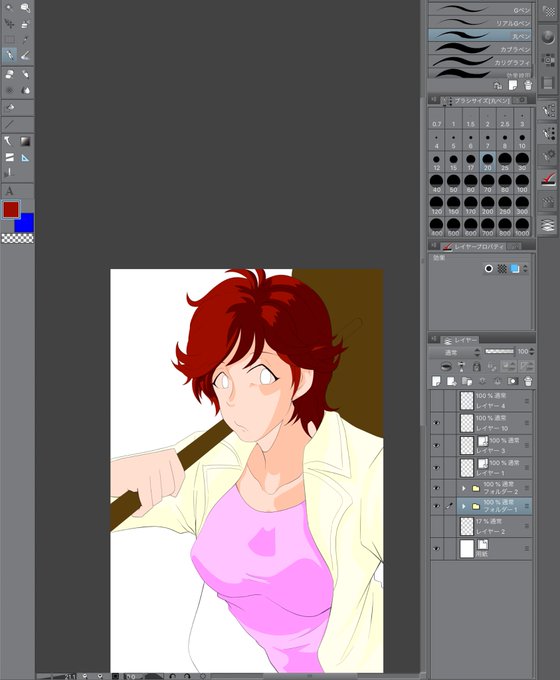Choose the カリグラフィ sub tool
Image resolution: width=560 pixels, height=680 pixels.
pos(479,61)
